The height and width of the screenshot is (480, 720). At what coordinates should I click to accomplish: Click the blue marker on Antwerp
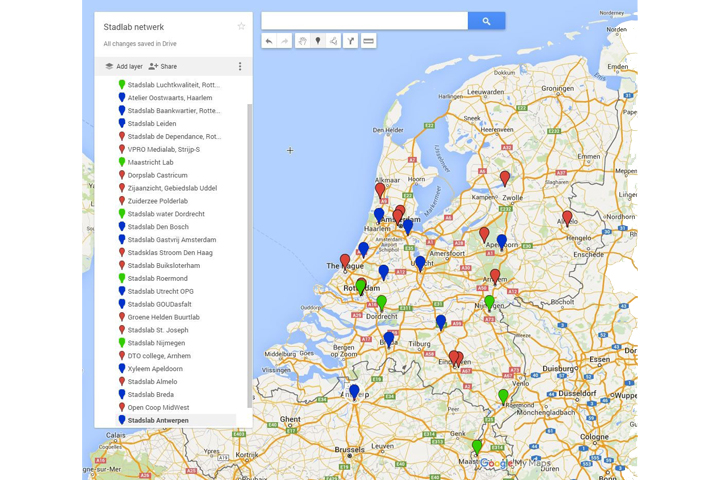[354, 393]
